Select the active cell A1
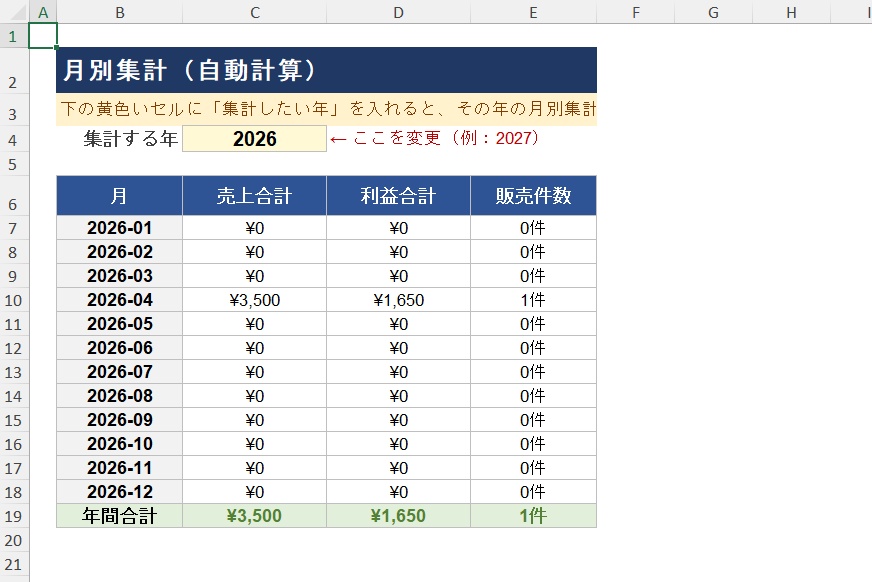 point(43,36)
